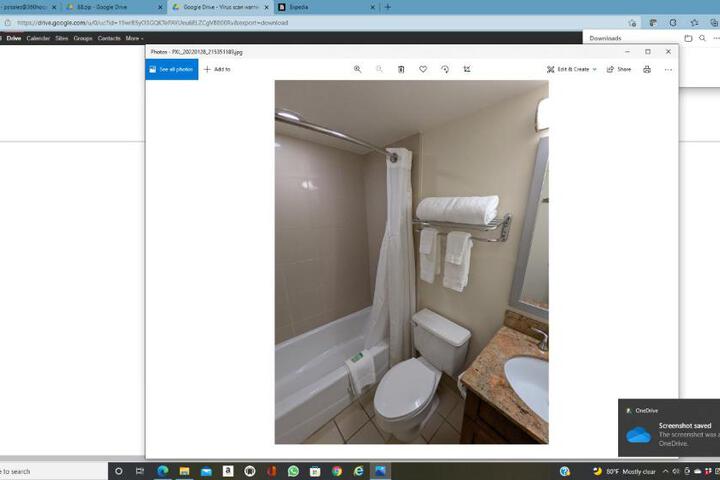
Task: Open Calendar from Google bar
Action: click(x=38, y=38)
